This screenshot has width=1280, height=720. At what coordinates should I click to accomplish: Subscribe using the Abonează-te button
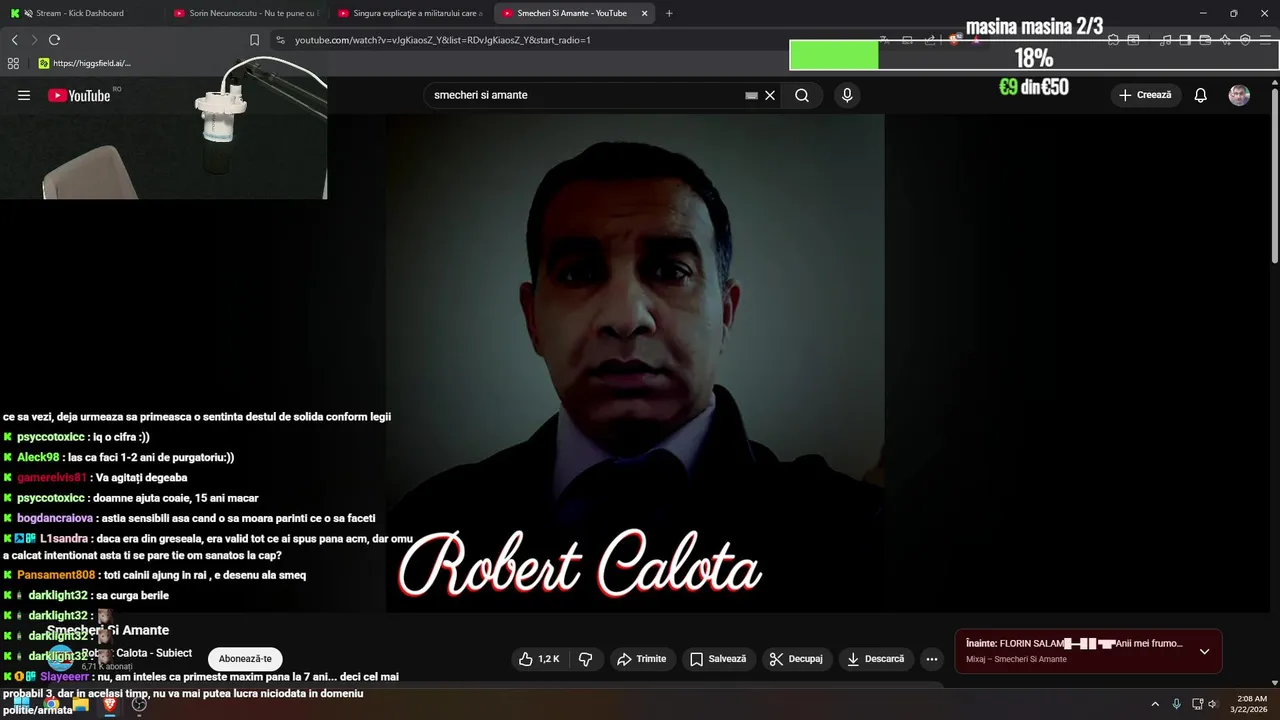pos(245,659)
